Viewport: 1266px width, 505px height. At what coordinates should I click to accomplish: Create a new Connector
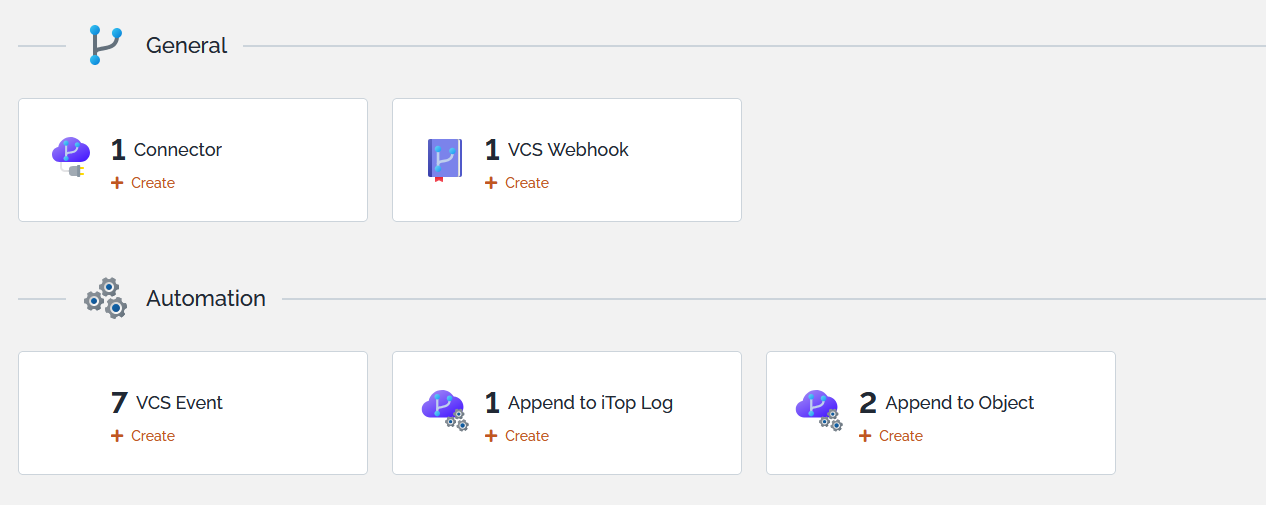[x=143, y=183]
